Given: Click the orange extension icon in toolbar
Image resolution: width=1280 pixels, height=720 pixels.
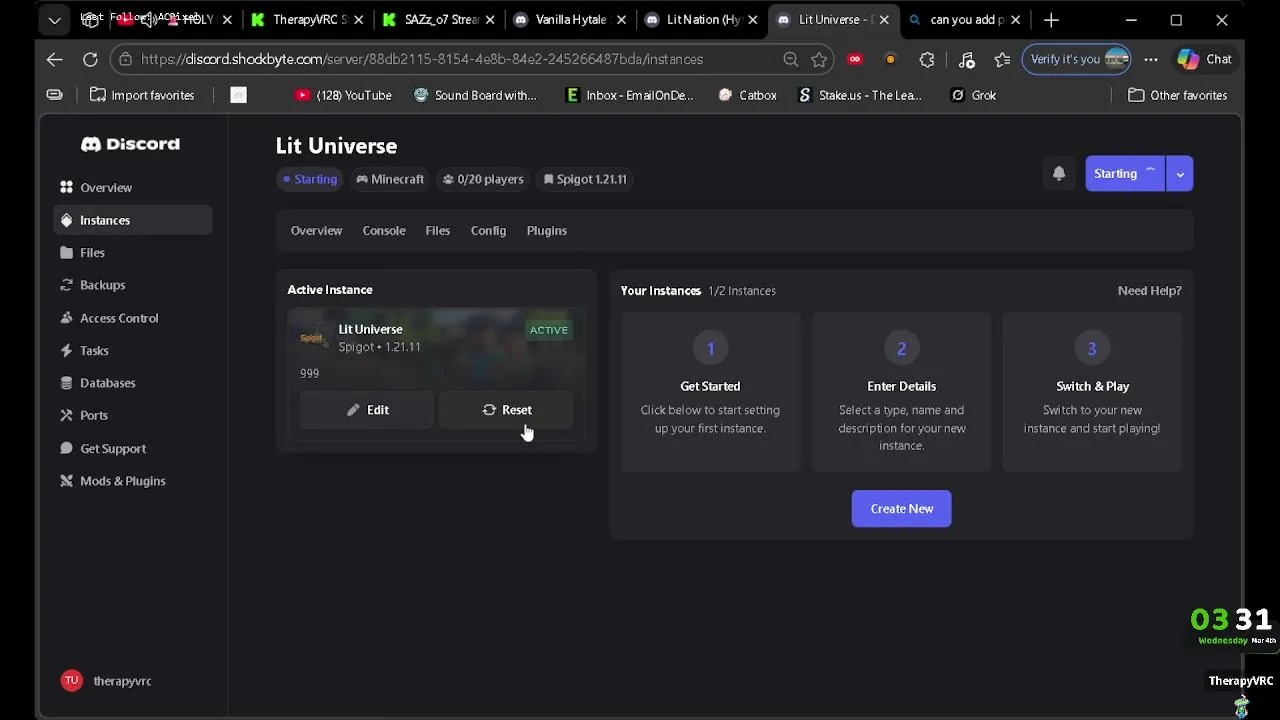Looking at the screenshot, I should [890, 59].
